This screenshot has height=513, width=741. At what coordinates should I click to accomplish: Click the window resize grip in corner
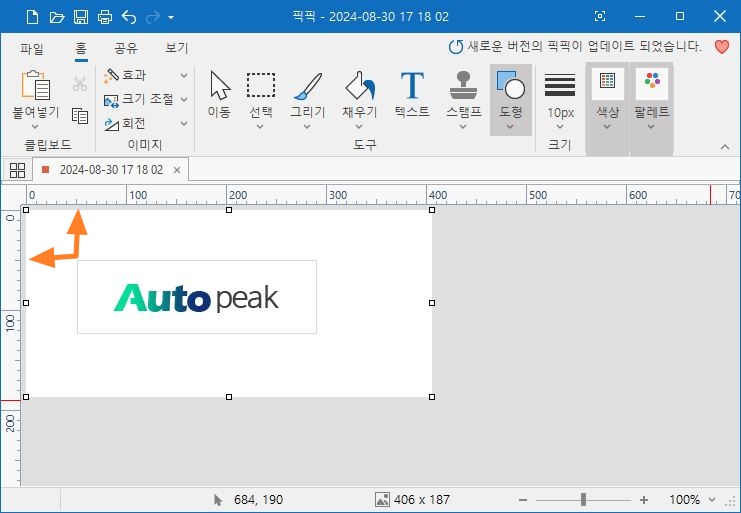[731, 503]
